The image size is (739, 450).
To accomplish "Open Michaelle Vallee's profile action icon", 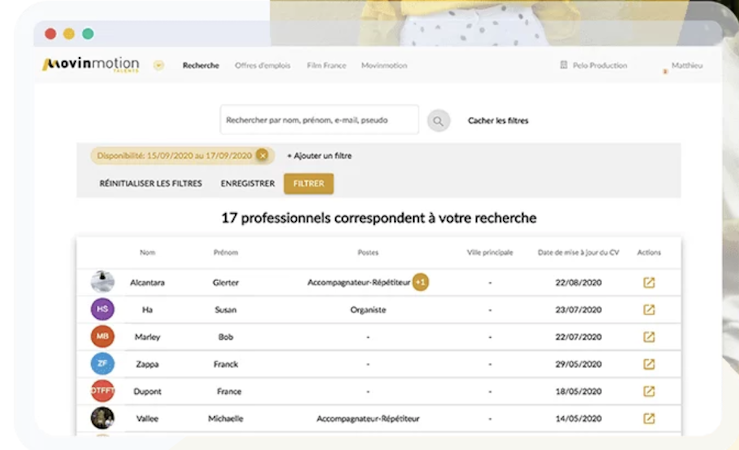I will coord(649,418).
